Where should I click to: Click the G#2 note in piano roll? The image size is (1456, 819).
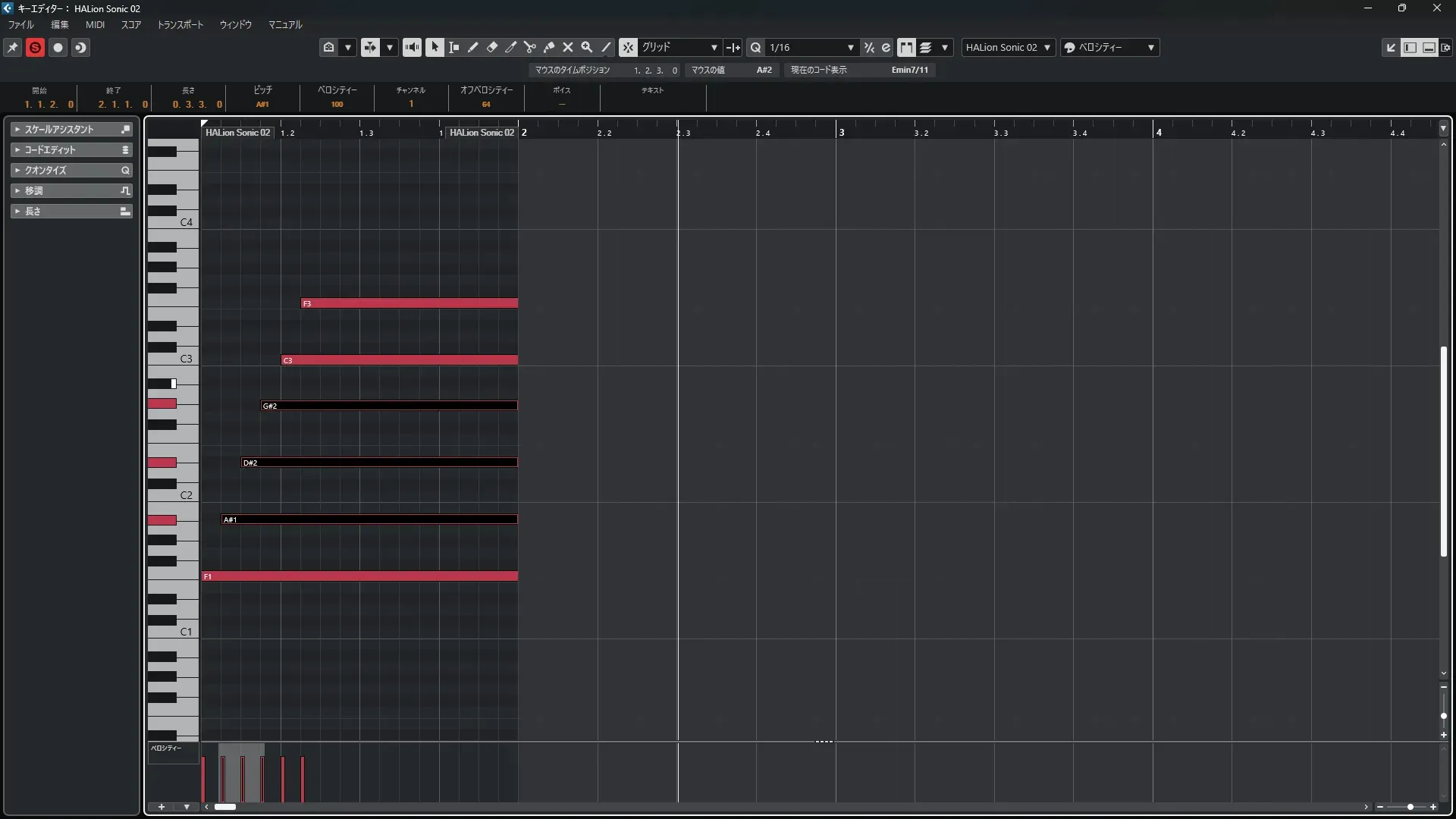pos(389,406)
